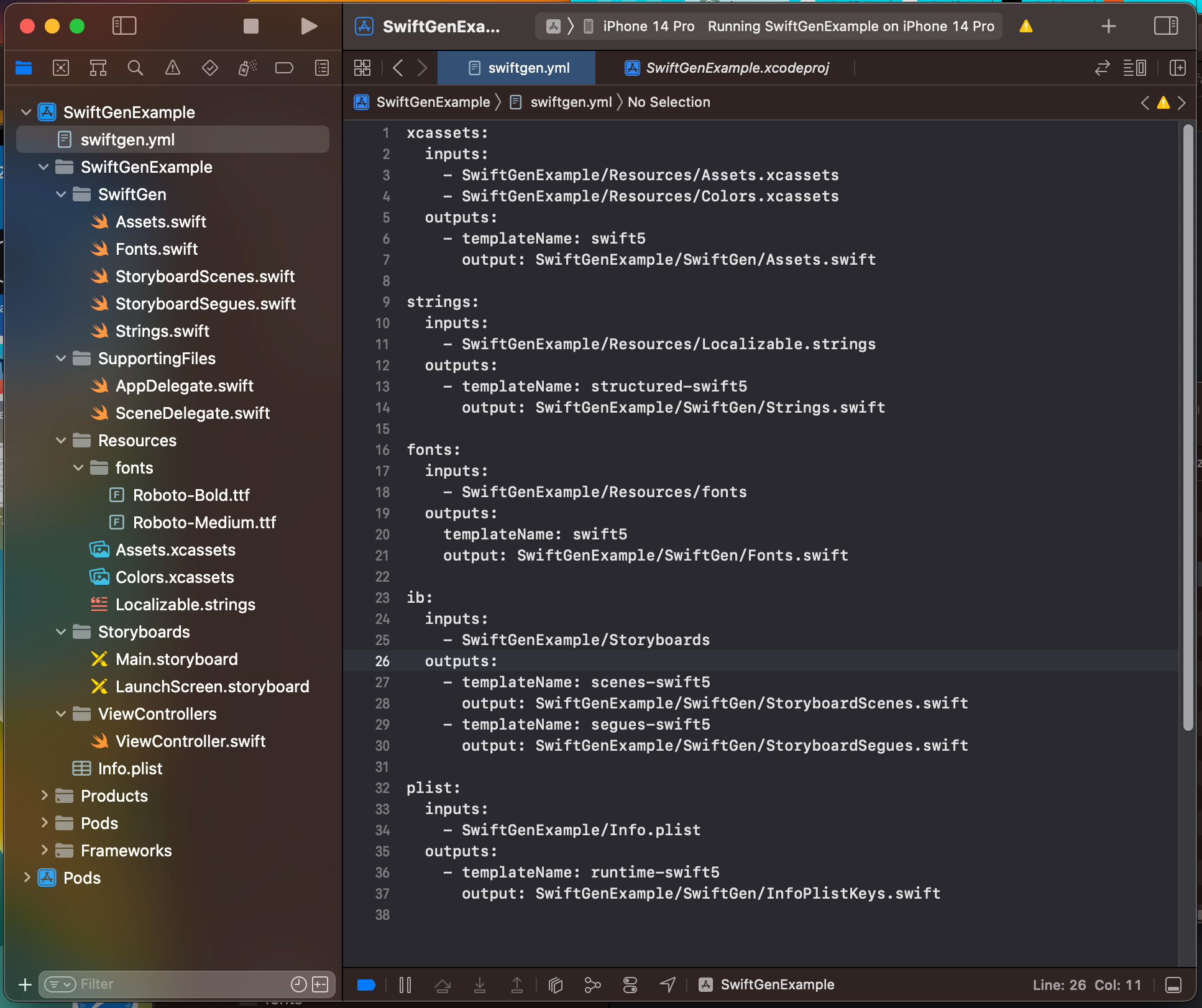Collapse the SwiftGen folder

click(61, 195)
